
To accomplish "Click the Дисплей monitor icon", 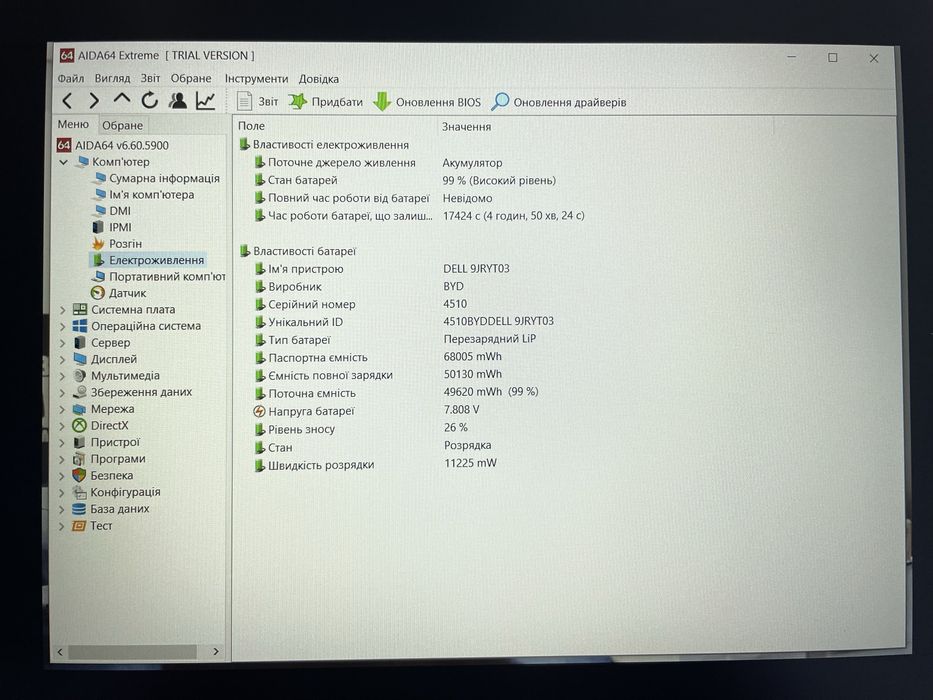I will click(80, 359).
